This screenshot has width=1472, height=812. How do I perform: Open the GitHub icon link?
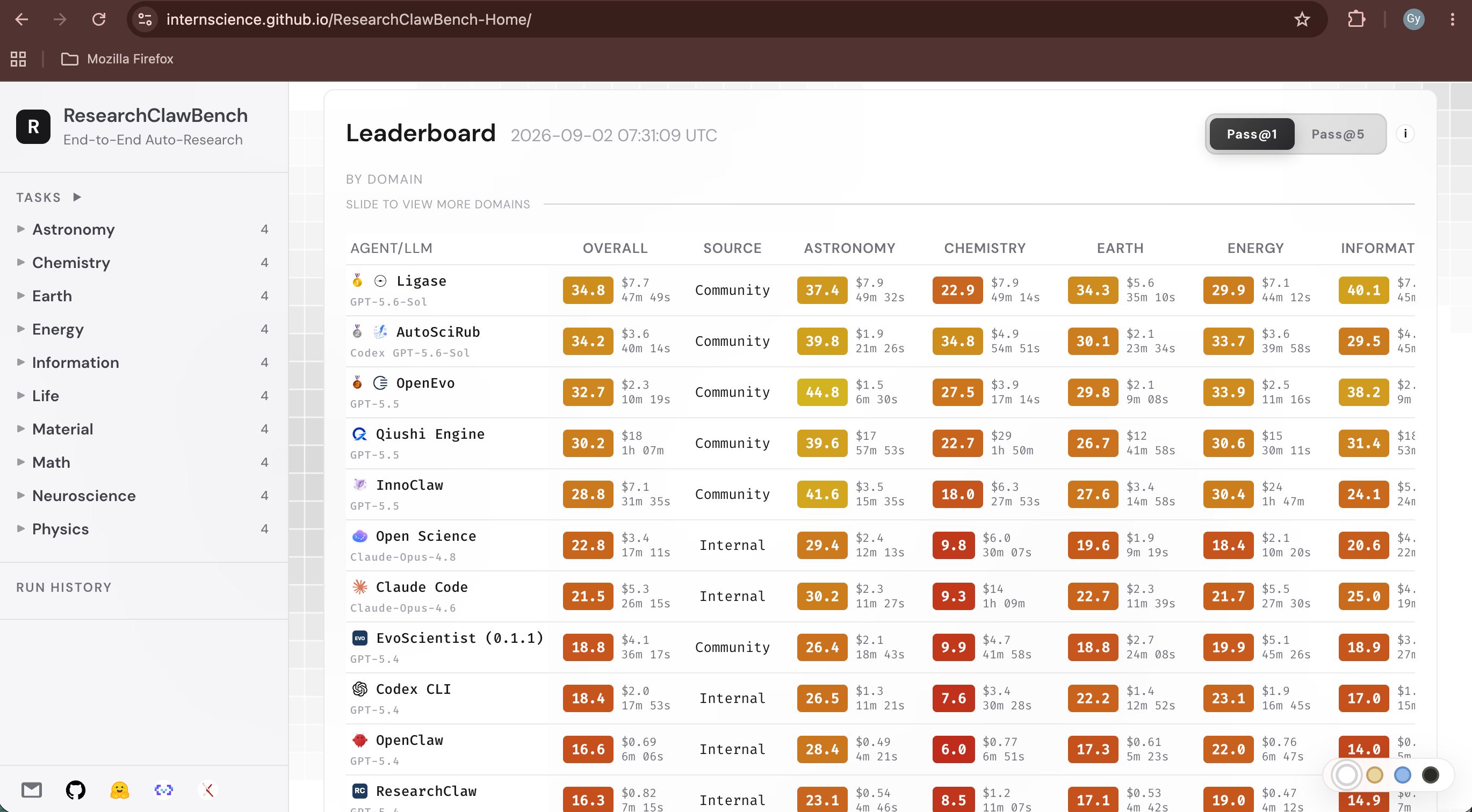click(x=75, y=790)
